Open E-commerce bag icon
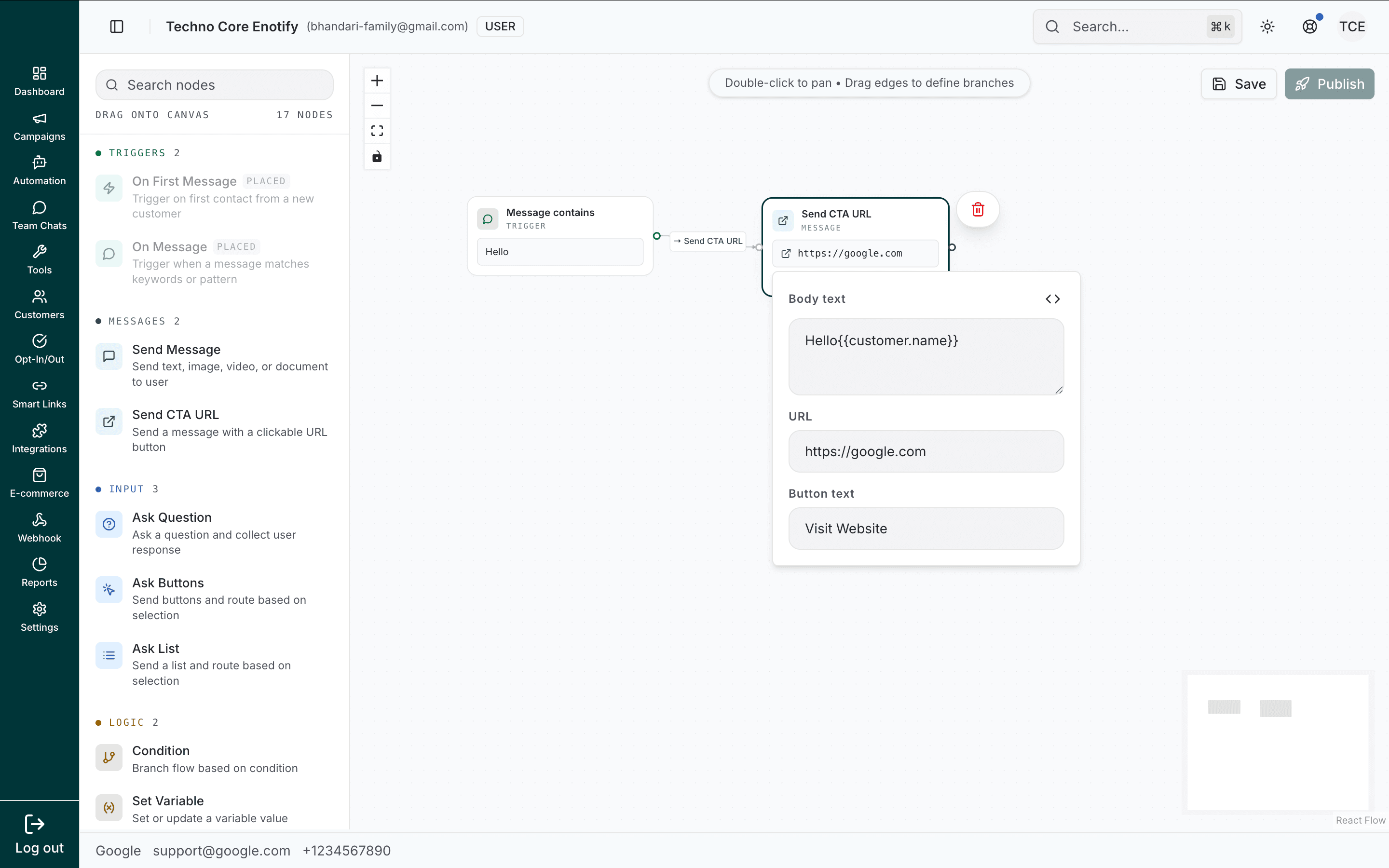The width and height of the screenshot is (1389, 868). click(40, 475)
